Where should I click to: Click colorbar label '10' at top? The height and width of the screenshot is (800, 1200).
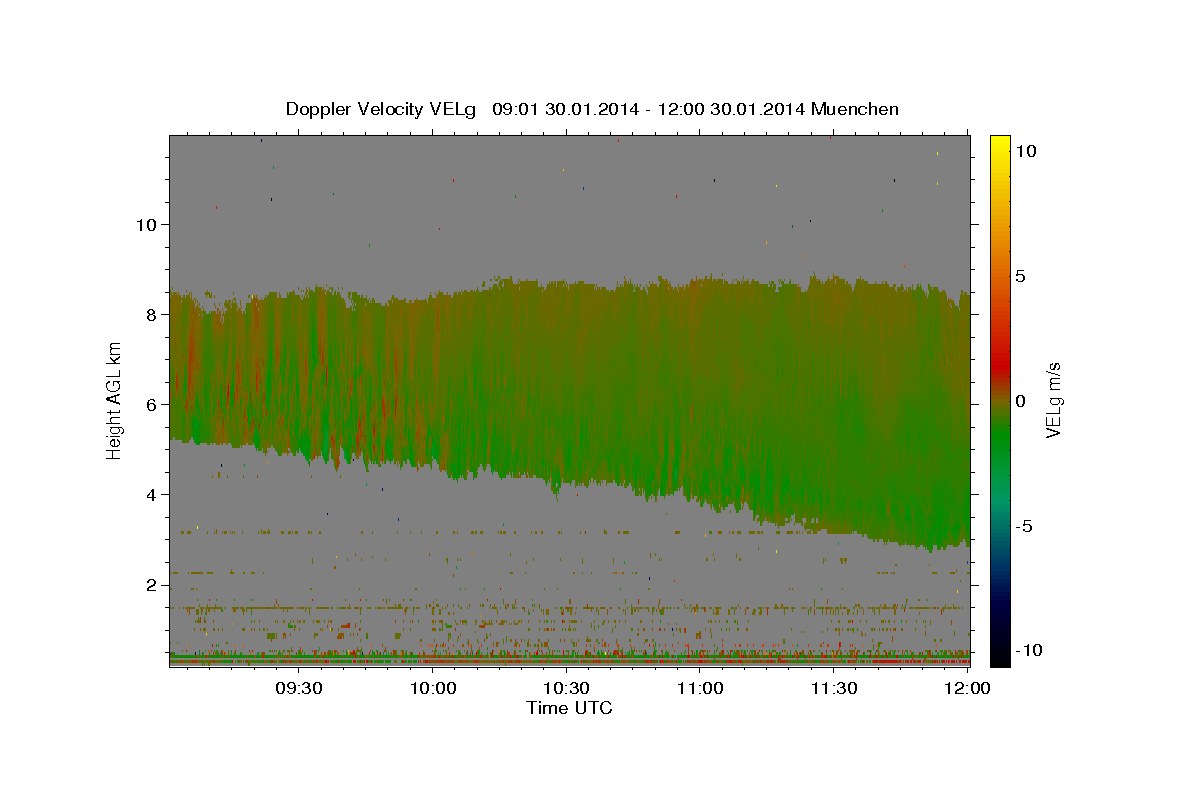tap(1026, 151)
